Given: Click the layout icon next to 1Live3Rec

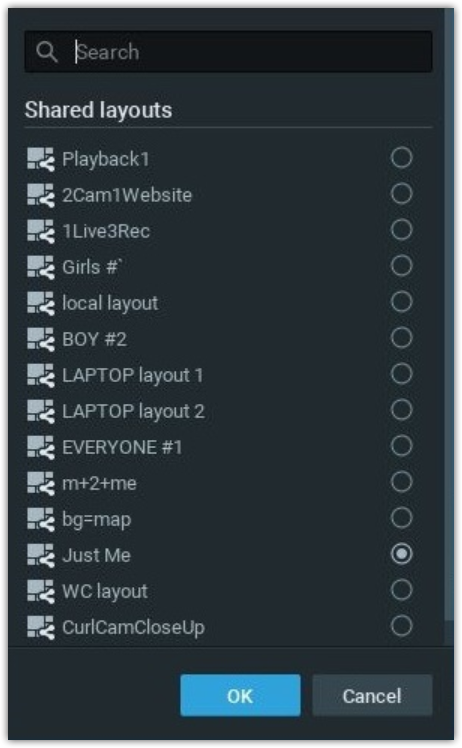Looking at the screenshot, I should (41, 231).
